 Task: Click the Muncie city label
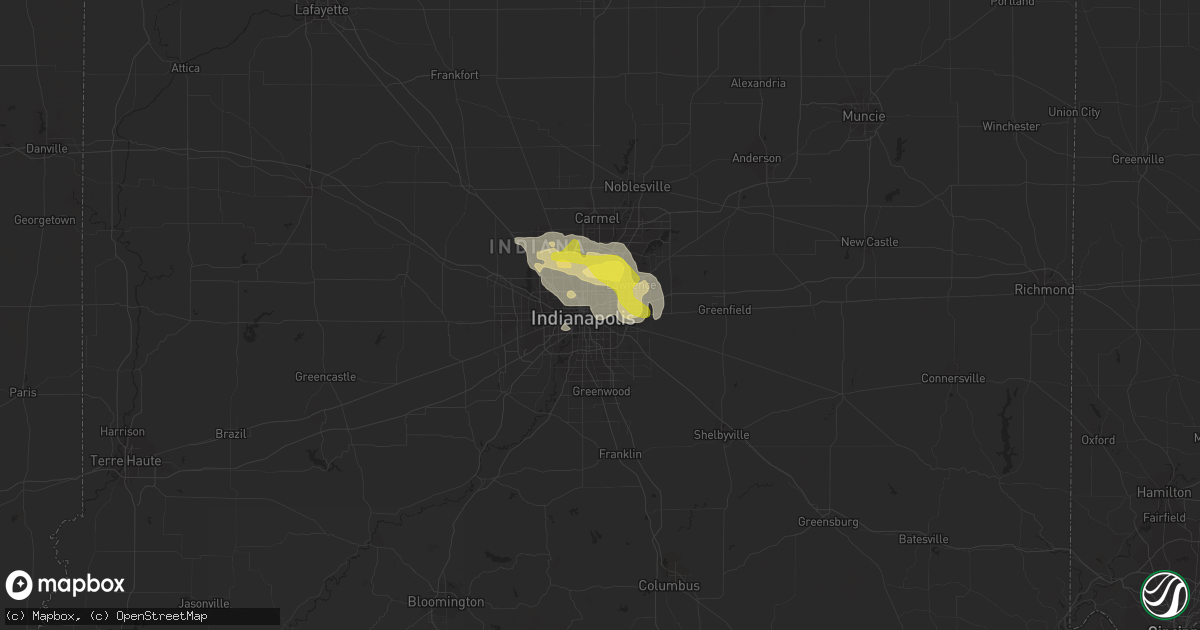(x=864, y=116)
